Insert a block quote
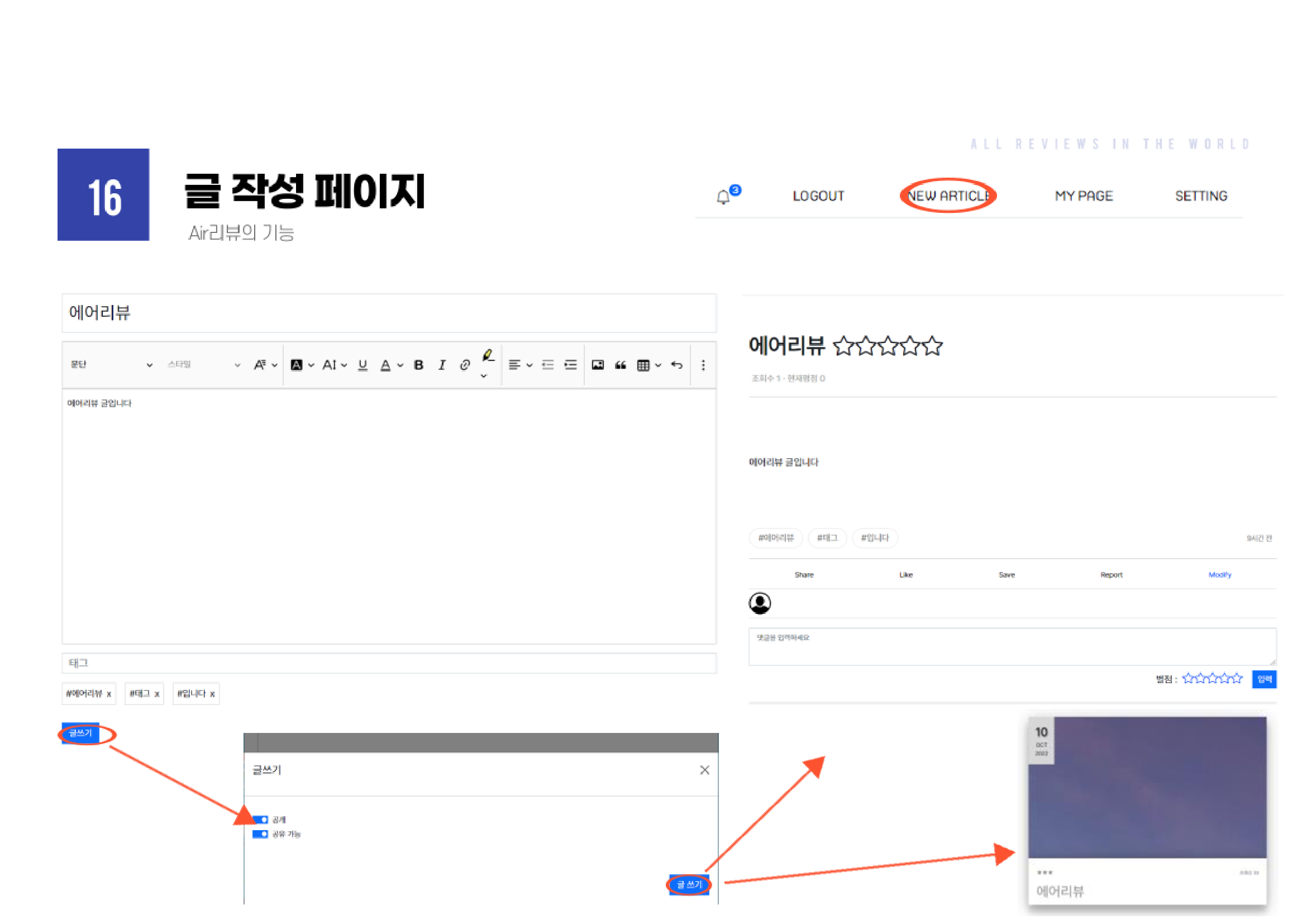Image resolution: width=1307 pixels, height=924 pixels. [x=621, y=365]
